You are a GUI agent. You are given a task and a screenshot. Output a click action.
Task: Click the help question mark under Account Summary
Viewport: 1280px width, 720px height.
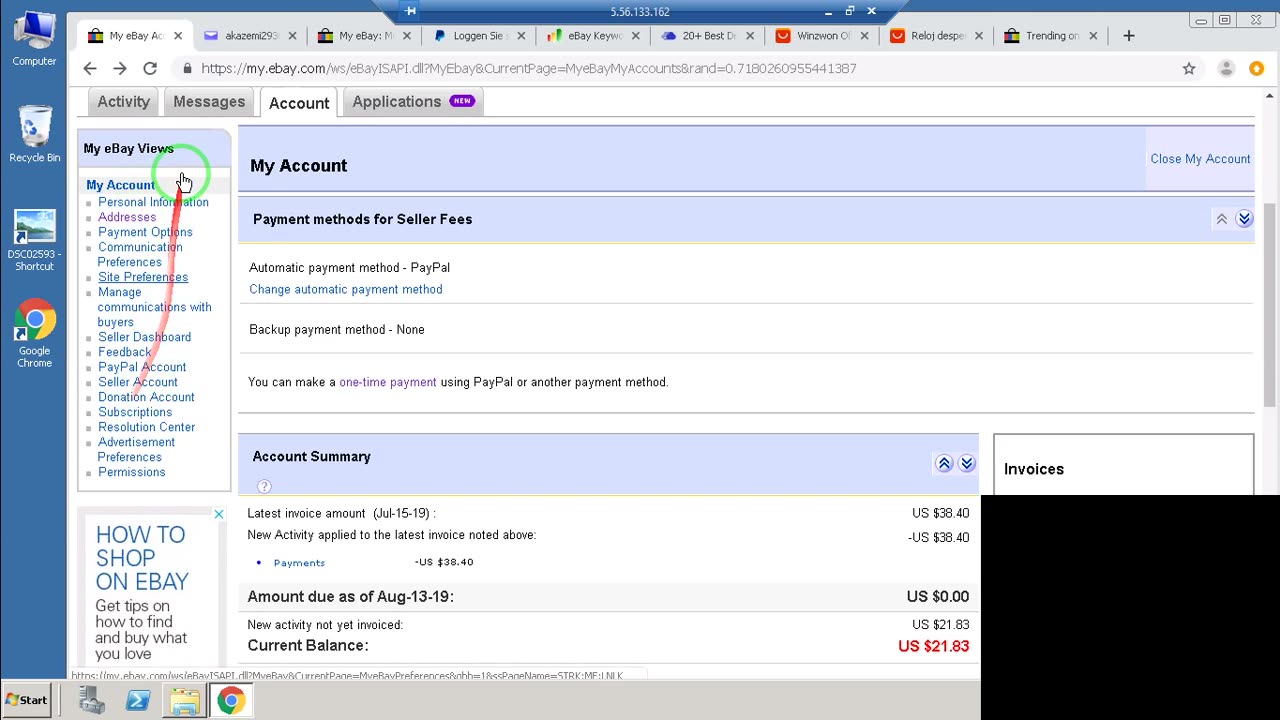click(x=264, y=486)
